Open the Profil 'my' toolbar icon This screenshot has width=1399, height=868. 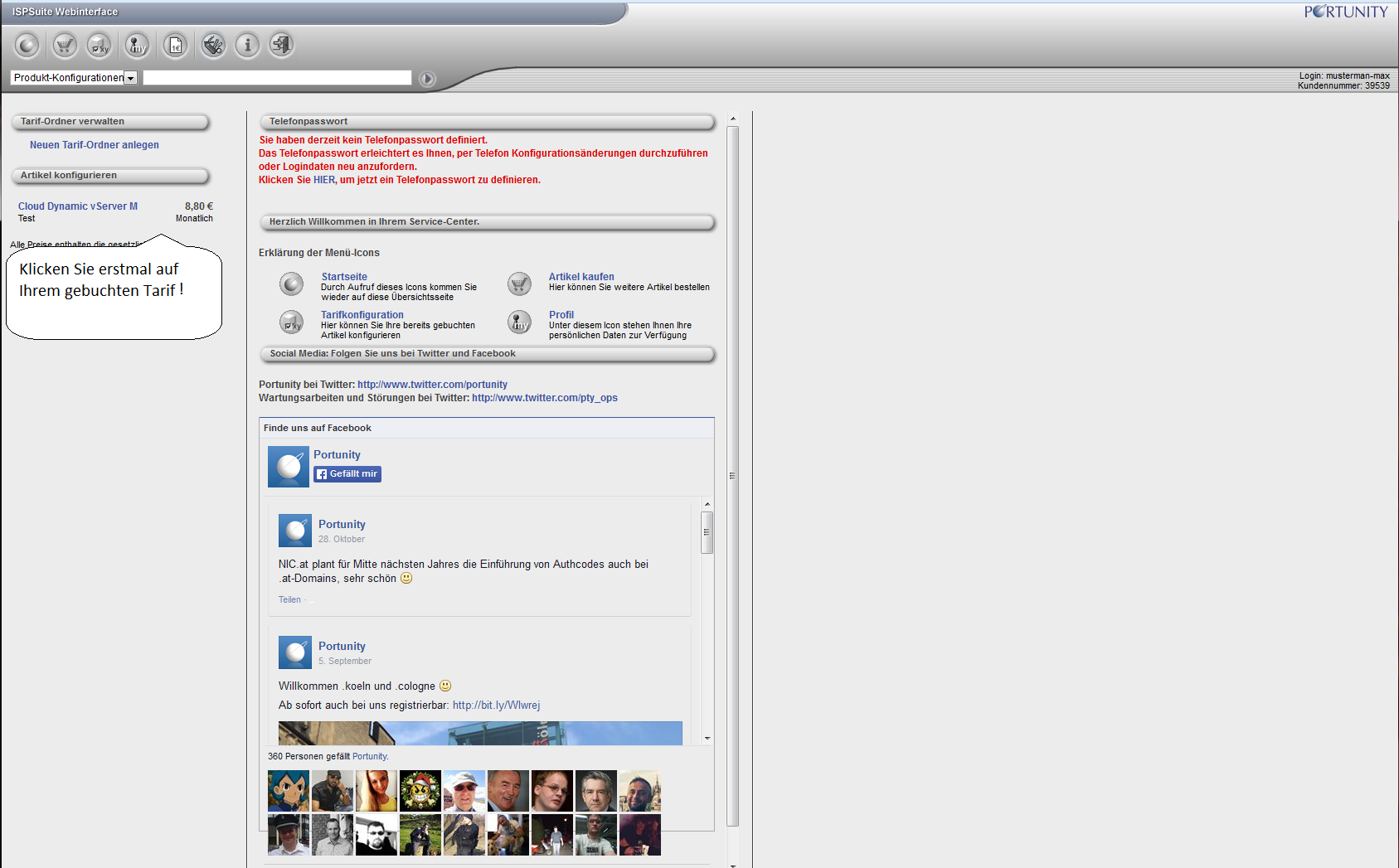[137, 45]
